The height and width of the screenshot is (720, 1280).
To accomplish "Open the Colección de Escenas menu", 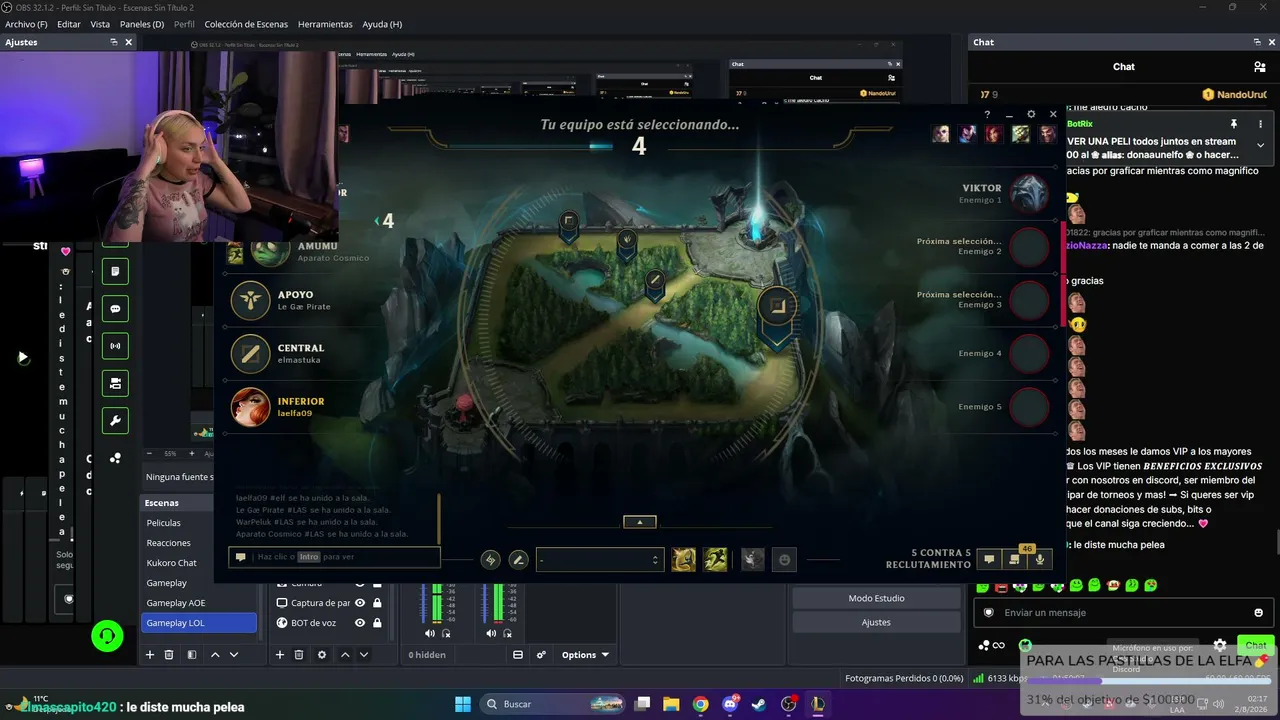I will (x=246, y=24).
